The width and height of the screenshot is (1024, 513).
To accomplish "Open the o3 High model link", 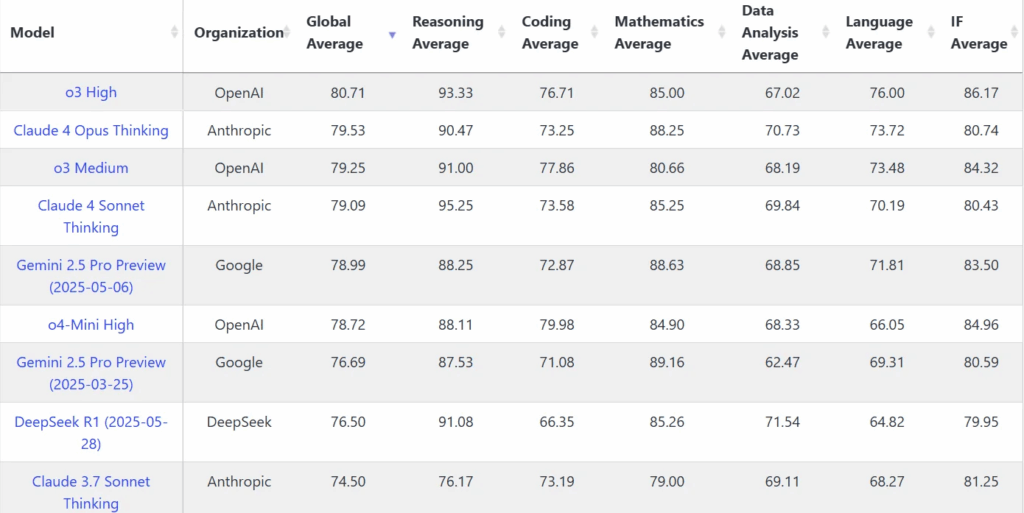I will pos(91,92).
